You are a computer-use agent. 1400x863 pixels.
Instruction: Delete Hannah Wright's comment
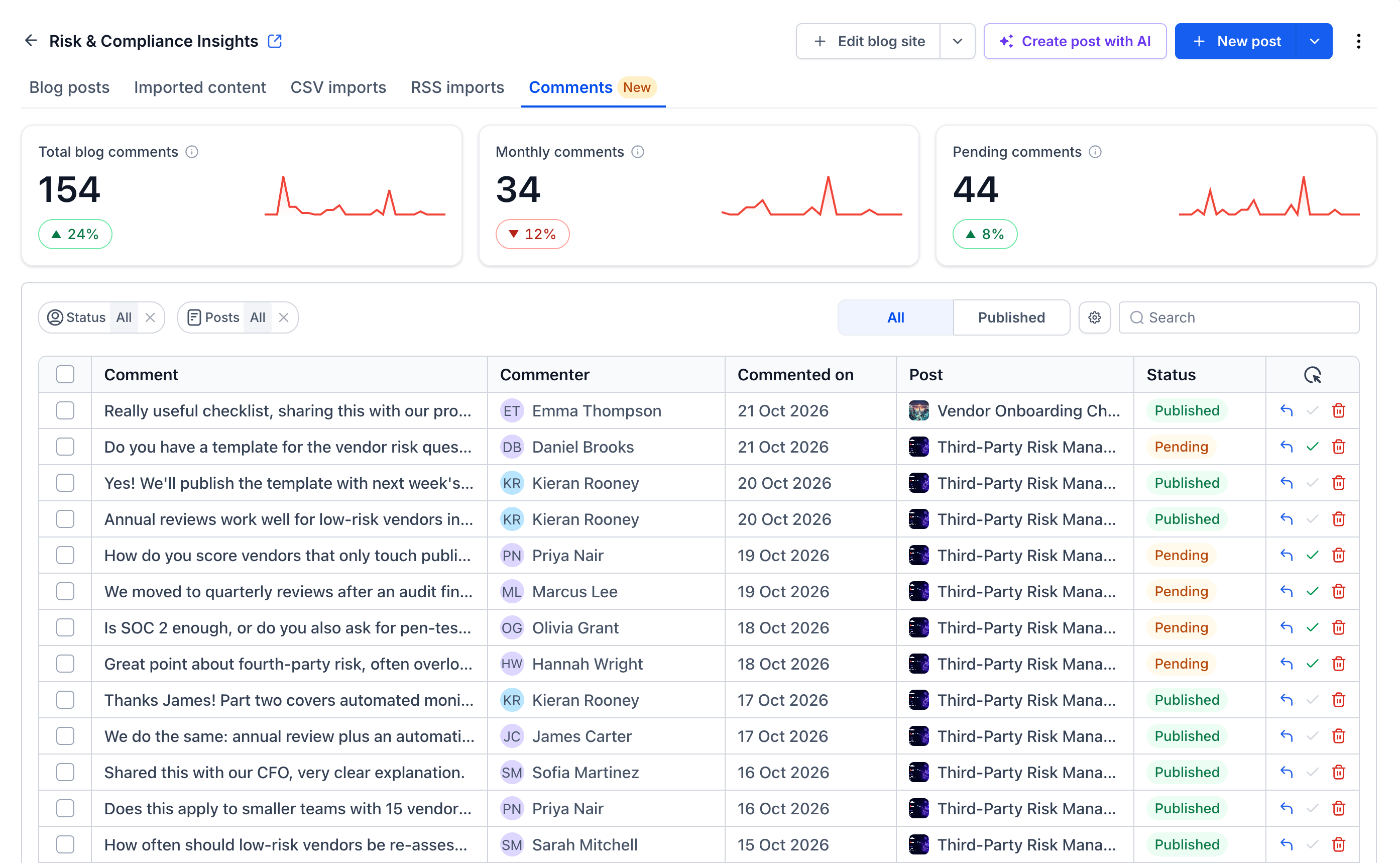pyautogui.click(x=1339, y=664)
